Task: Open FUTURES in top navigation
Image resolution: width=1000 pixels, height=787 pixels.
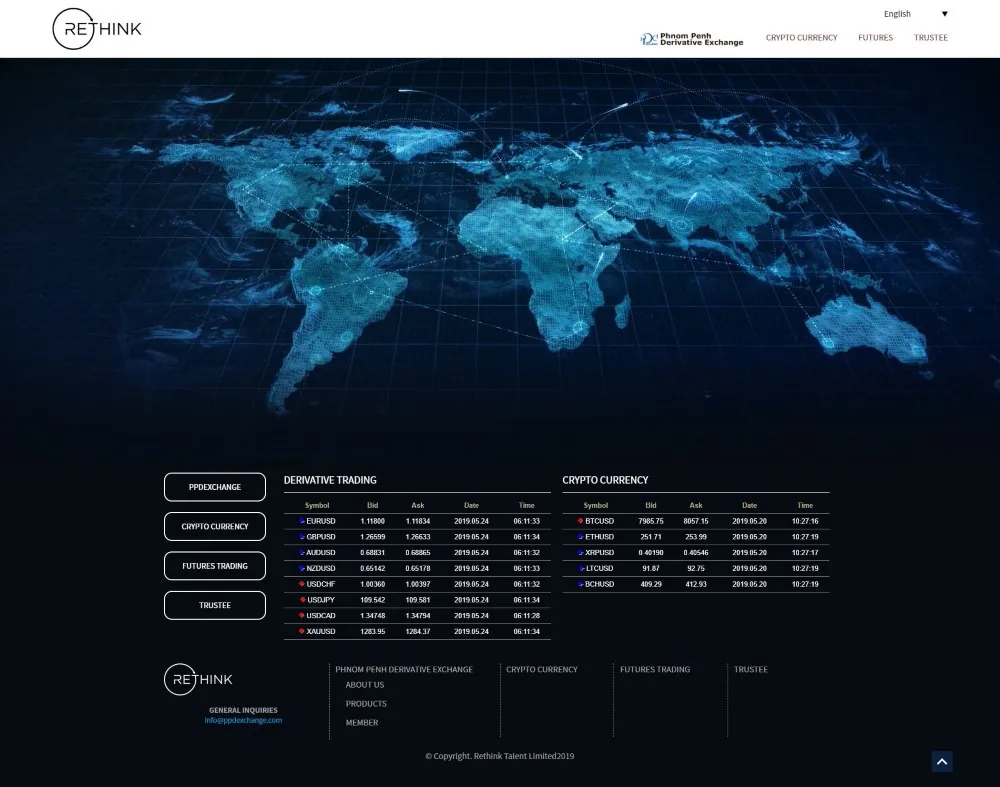Action: coord(875,38)
